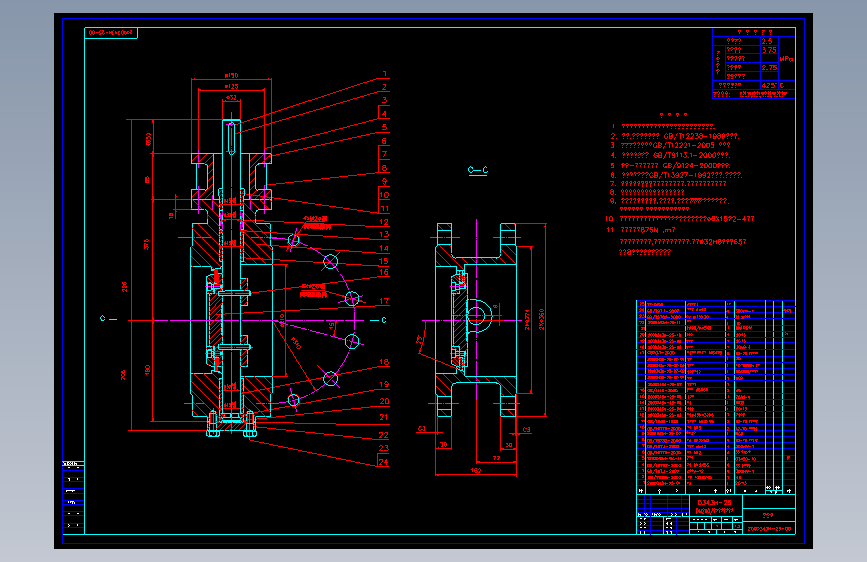Click part balloon number 22
Viewport: 867px width, 562px height.
tap(384, 435)
